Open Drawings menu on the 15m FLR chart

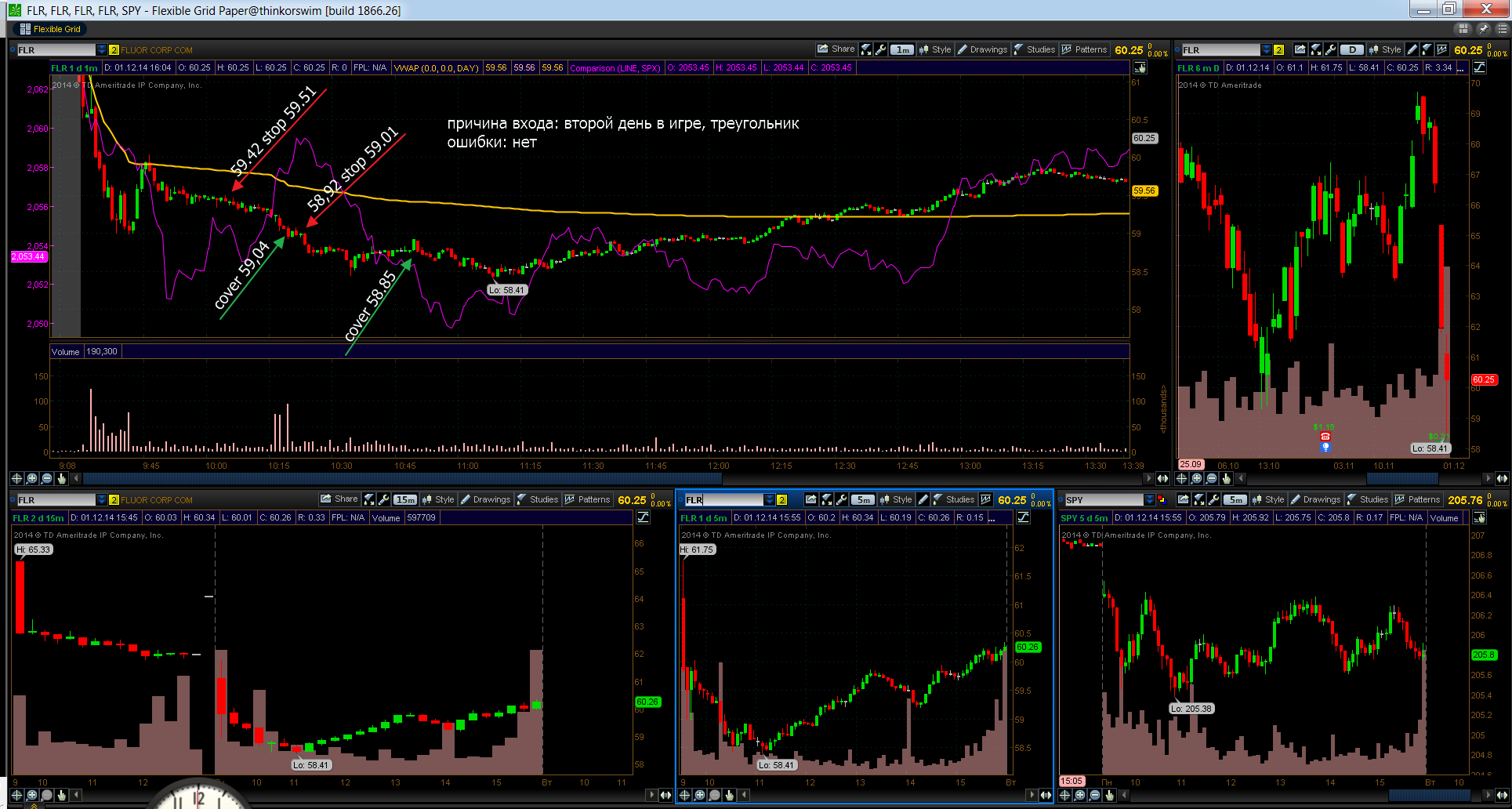coord(485,499)
